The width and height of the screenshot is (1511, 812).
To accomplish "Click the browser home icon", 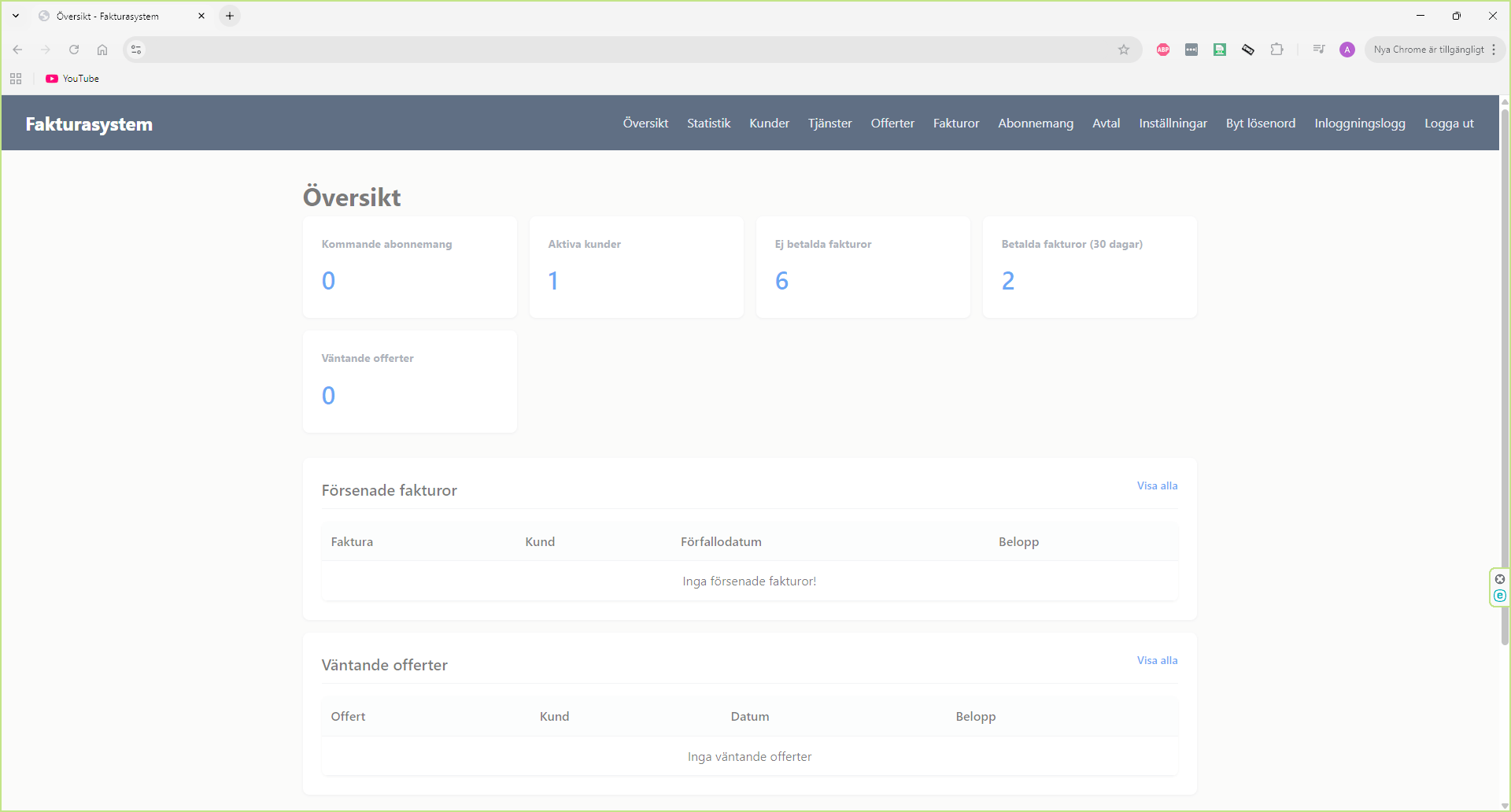I will (102, 50).
